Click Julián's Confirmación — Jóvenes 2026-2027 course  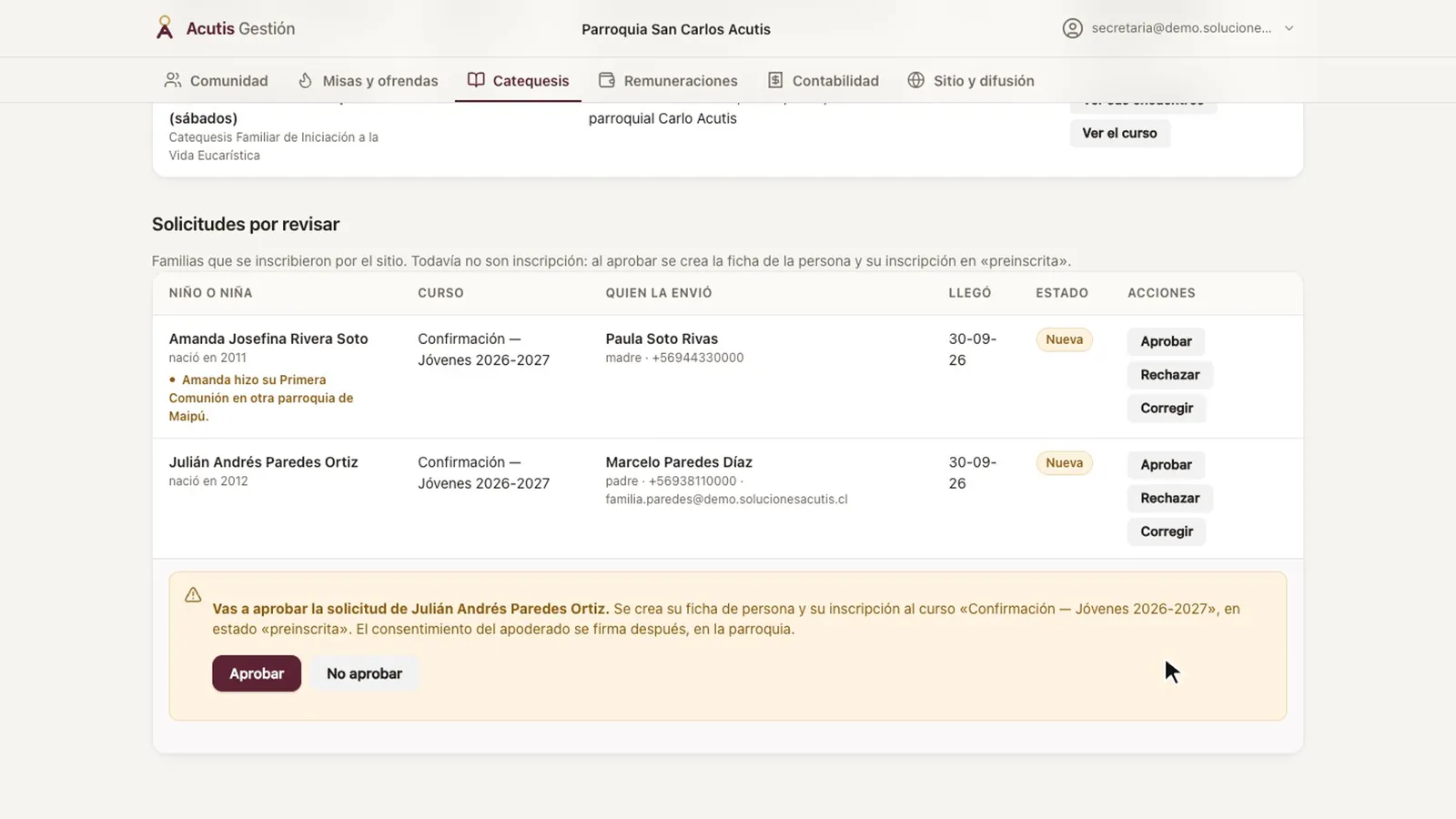483,473
